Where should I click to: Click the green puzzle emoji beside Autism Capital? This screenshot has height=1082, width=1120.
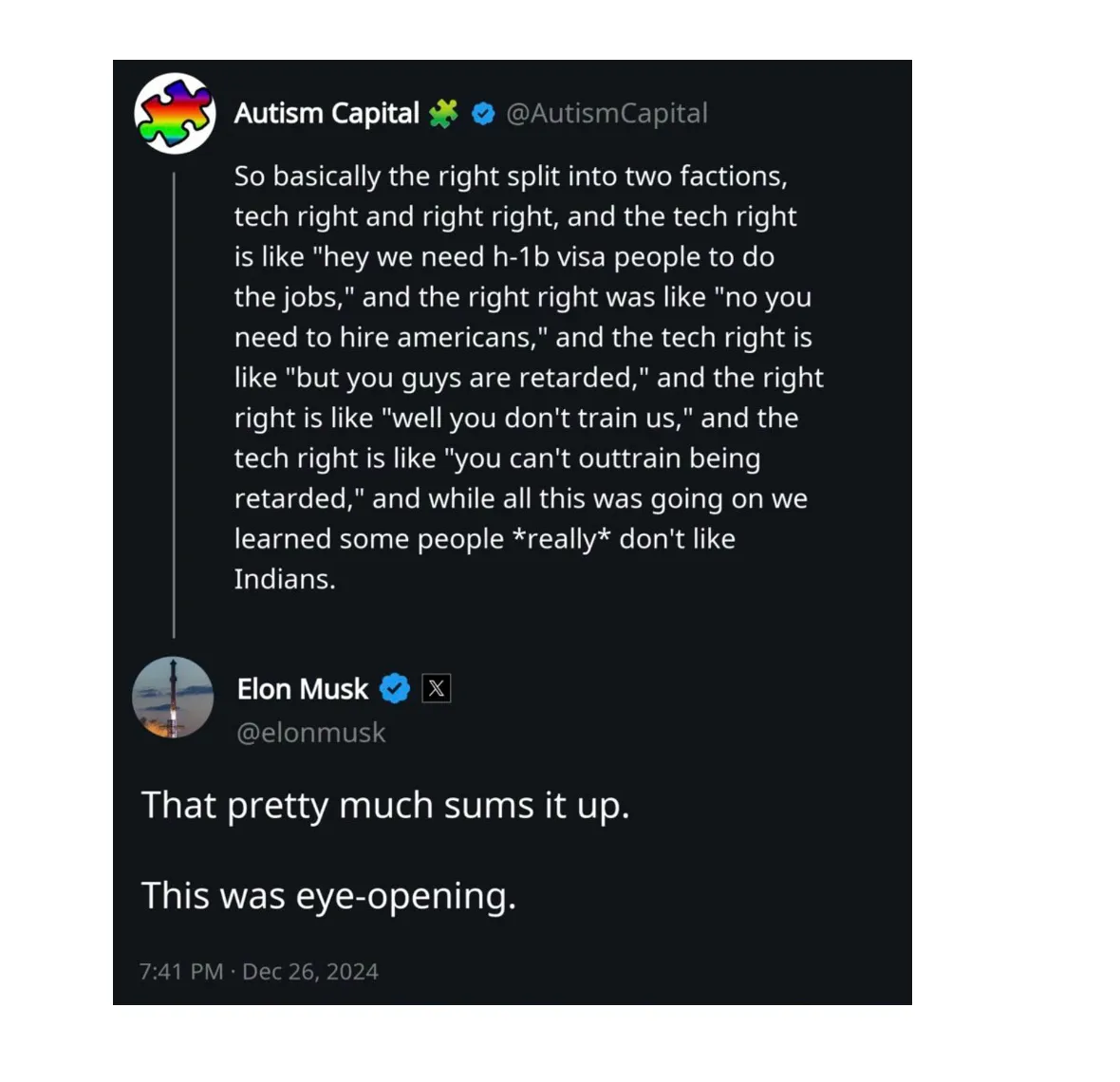(443, 114)
